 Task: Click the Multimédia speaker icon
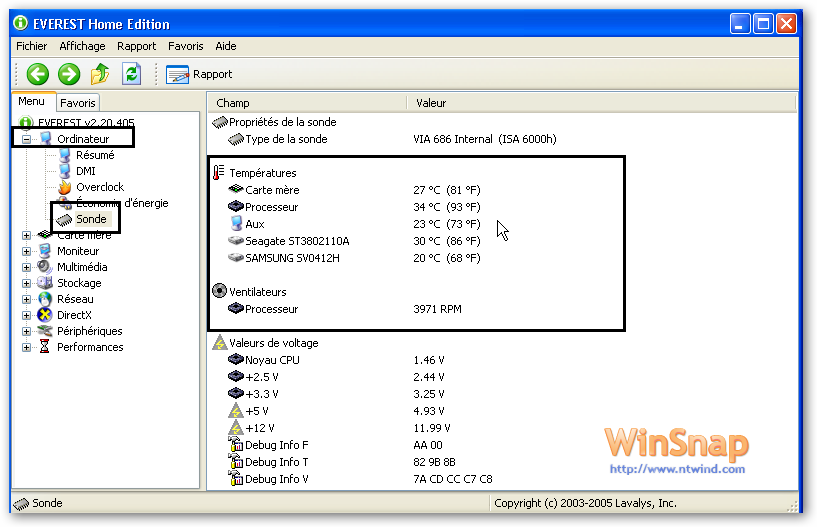45,267
